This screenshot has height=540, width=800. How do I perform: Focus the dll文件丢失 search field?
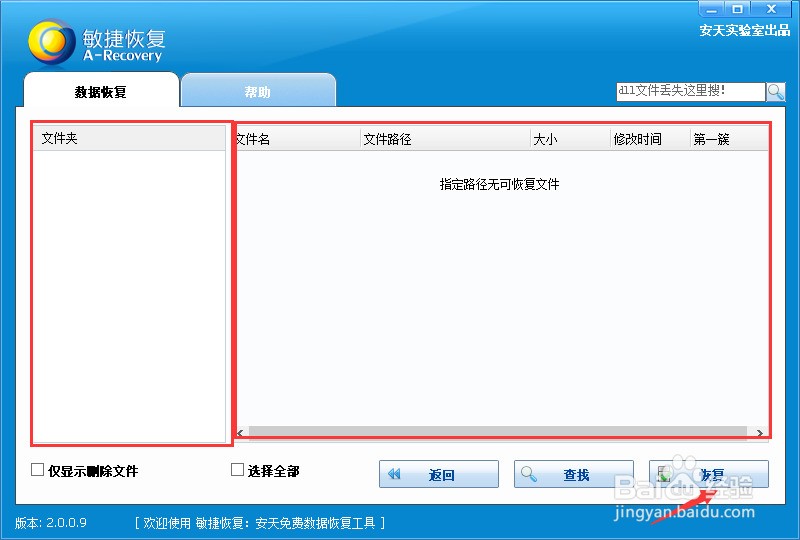[x=689, y=92]
